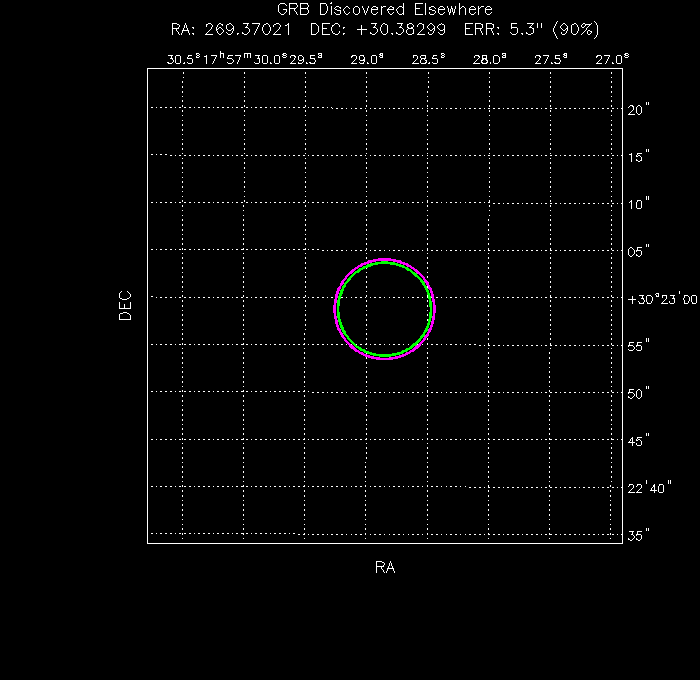Click the 30.5s tick label on top axis
Screen dimensions: 700x680
tap(182, 59)
